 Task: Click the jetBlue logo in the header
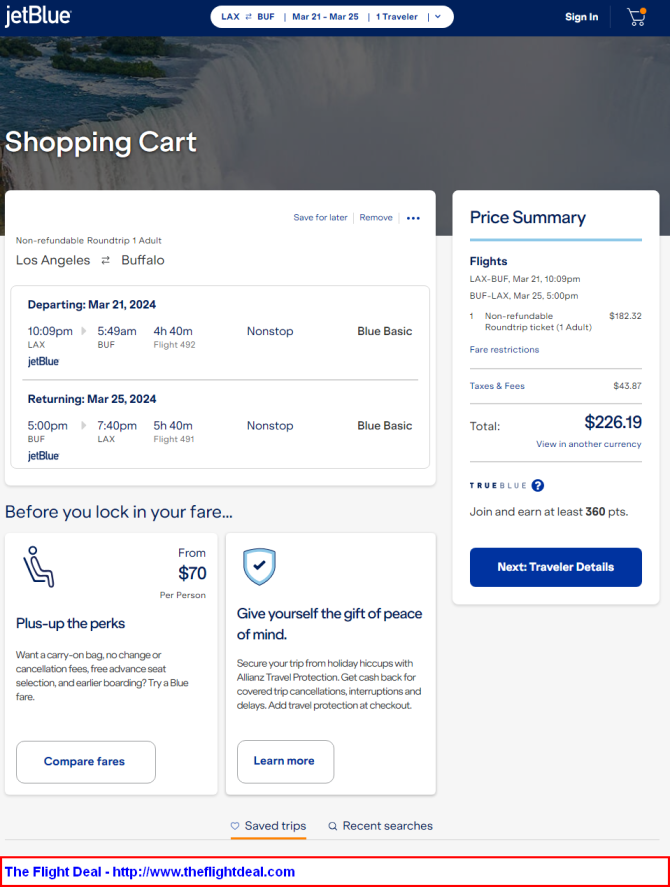(x=38, y=16)
